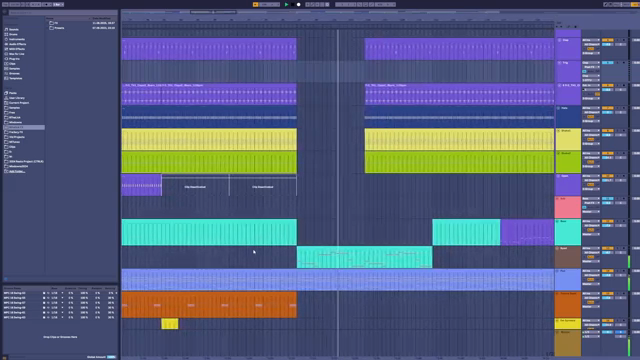Select Plug-ins category in browser
Image resolution: width=640 pixels, height=360 pixels.
click(x=14, y=59)
